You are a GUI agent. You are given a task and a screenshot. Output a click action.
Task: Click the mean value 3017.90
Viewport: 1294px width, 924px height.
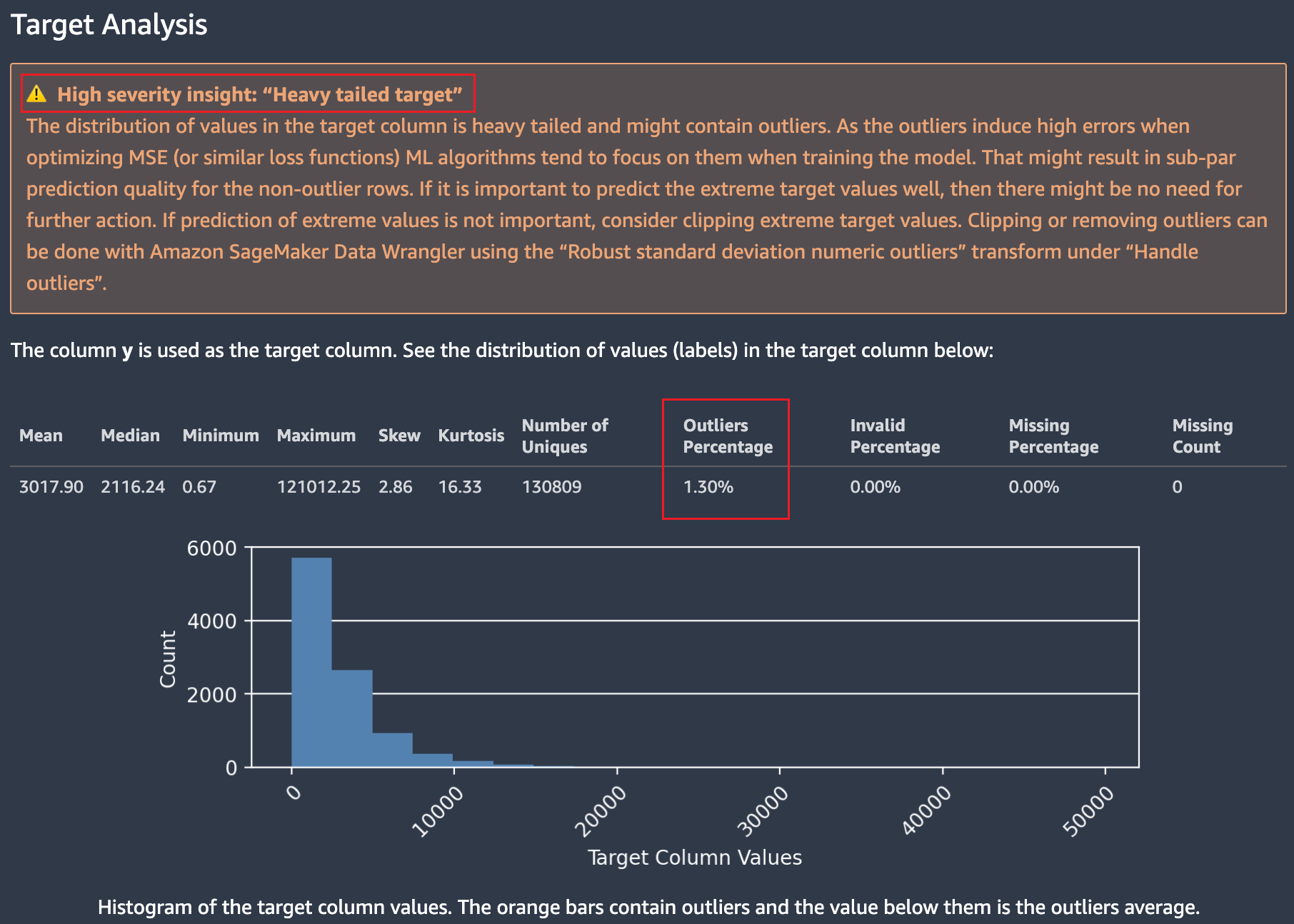click(x=51, y=487)
